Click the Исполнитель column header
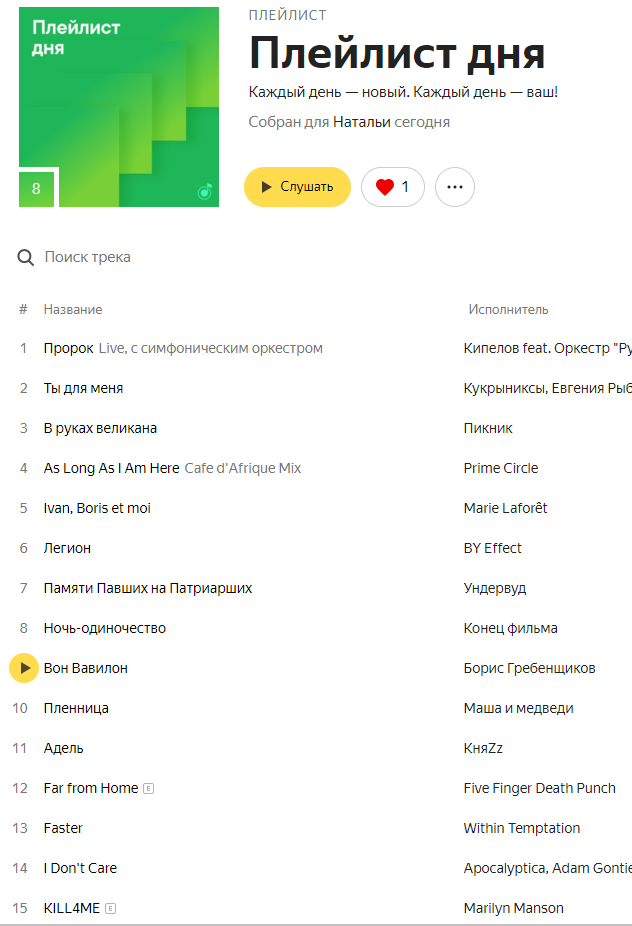 508,310
